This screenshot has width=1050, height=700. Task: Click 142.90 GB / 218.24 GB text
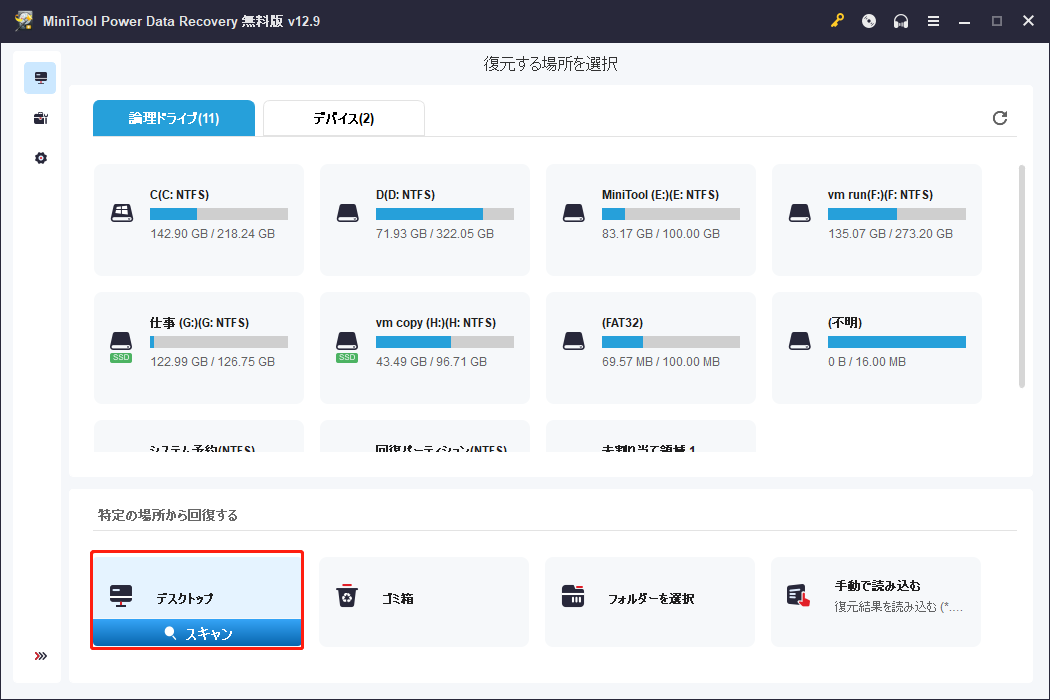[x=212, y=234]
